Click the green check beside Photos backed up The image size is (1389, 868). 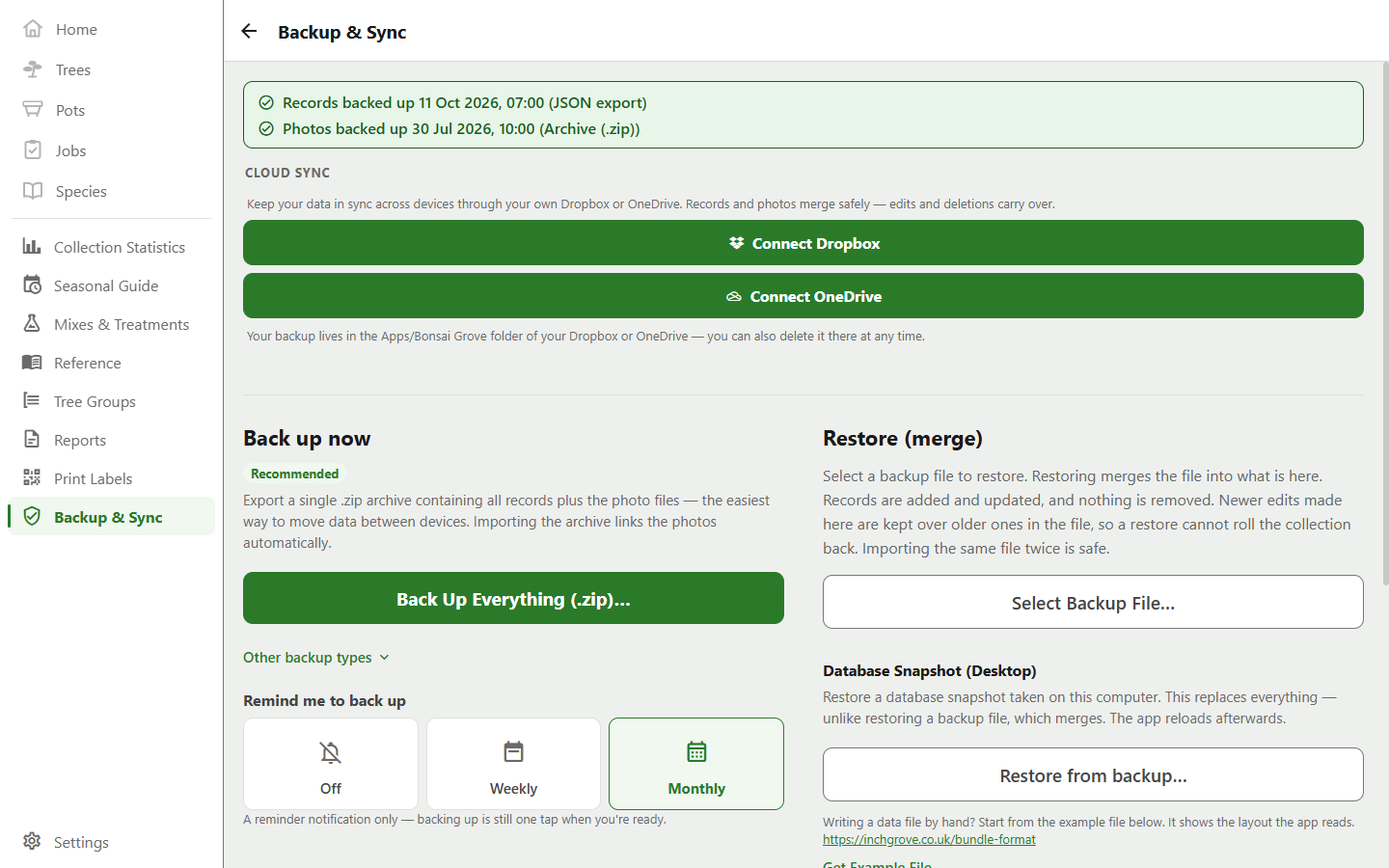point(266,129)
